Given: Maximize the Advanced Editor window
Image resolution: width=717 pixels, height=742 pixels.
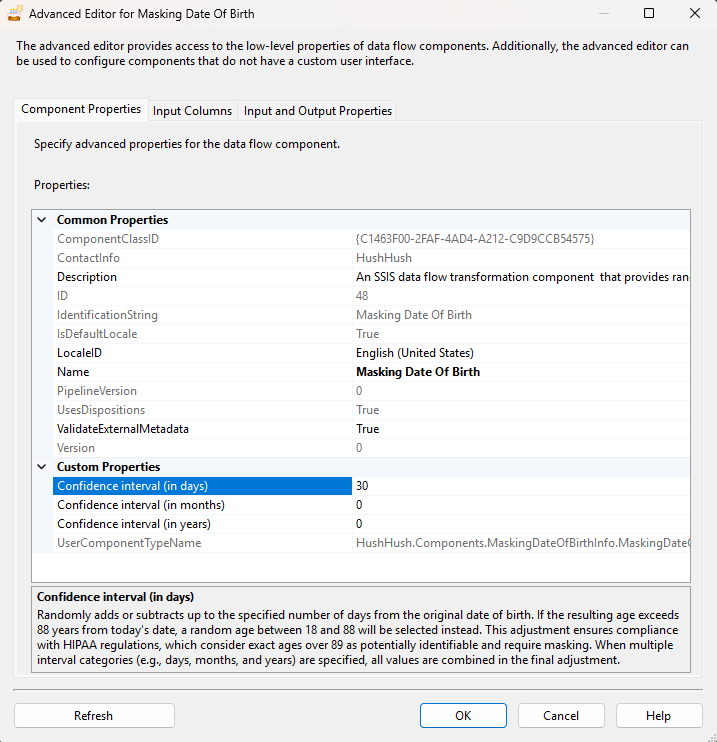Looking at the screenshot, I should coord(649,14).
